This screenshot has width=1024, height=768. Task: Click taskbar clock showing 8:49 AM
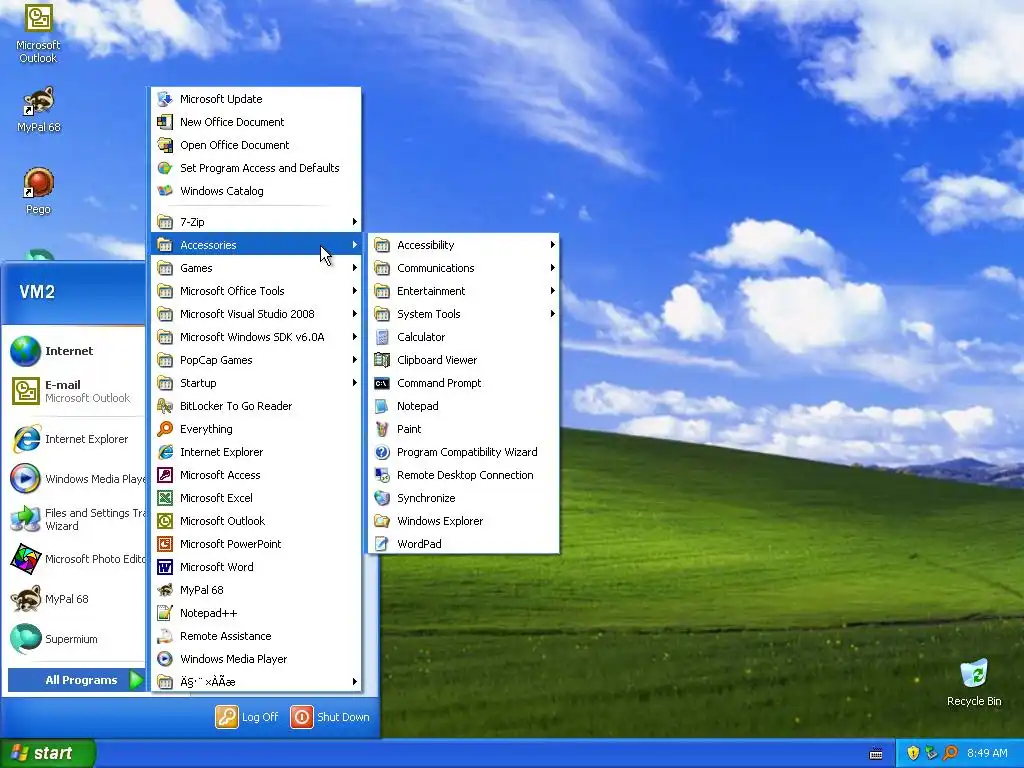pyautogui.click(x=987, y=753)
